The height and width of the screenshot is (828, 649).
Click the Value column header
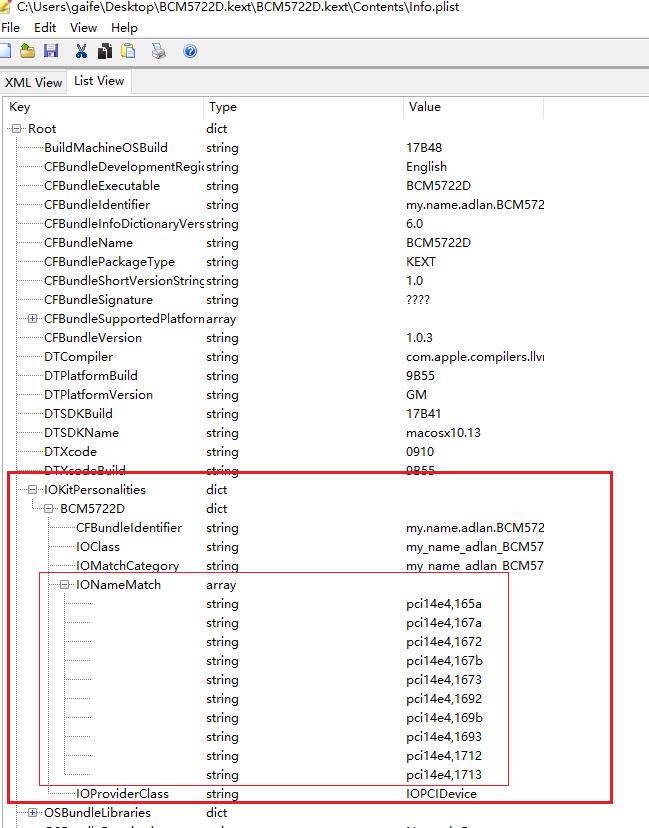click(x=424, y=107)
